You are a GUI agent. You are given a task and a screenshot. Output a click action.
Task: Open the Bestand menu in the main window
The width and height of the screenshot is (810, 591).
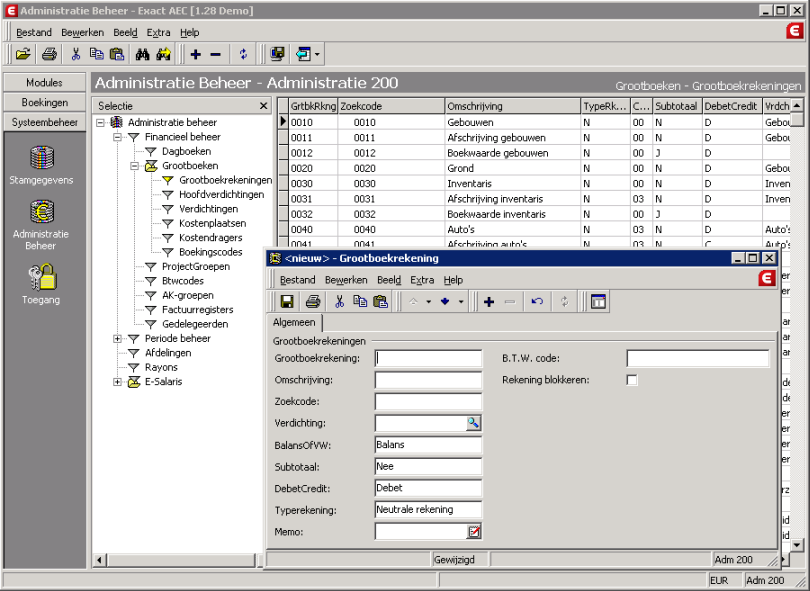[34, 33]
